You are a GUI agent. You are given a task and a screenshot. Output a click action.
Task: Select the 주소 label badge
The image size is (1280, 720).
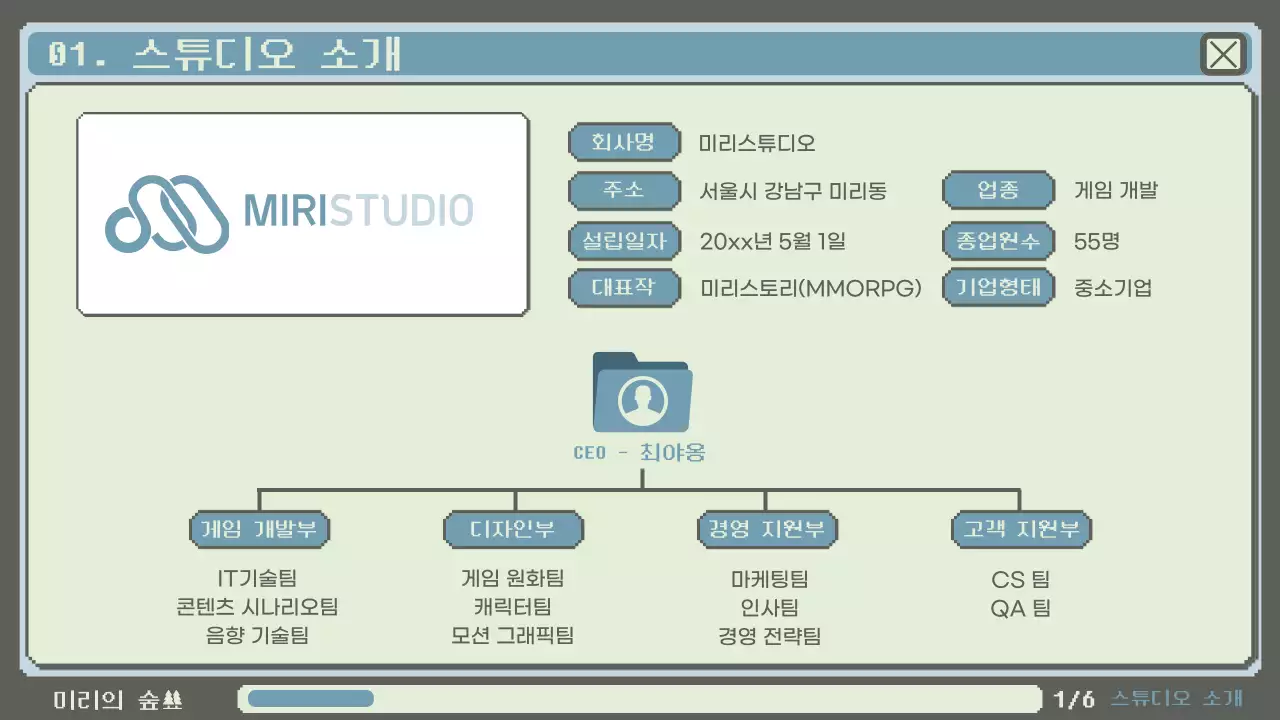pos(624,190)
